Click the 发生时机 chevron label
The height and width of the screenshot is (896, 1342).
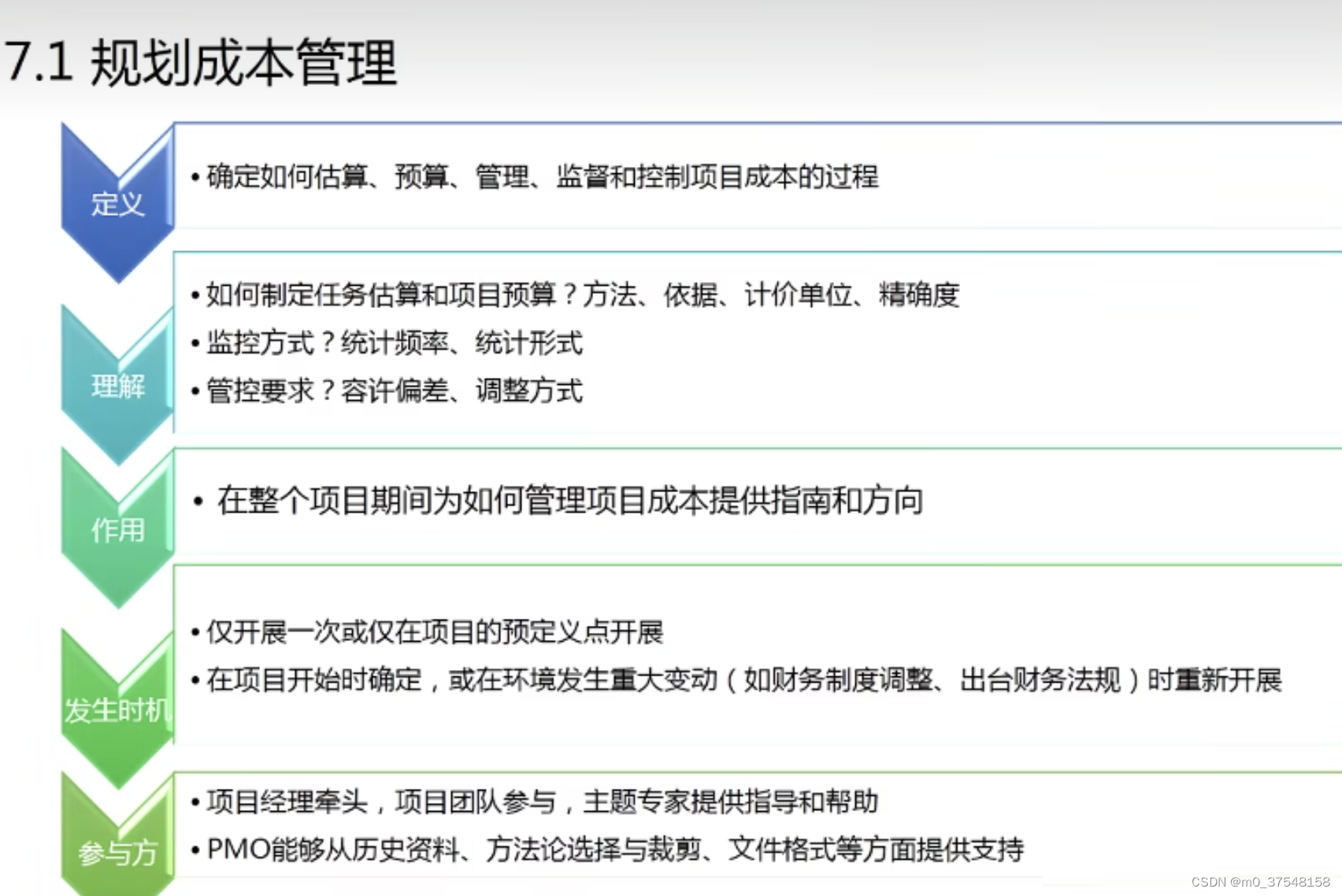(118, 710)
